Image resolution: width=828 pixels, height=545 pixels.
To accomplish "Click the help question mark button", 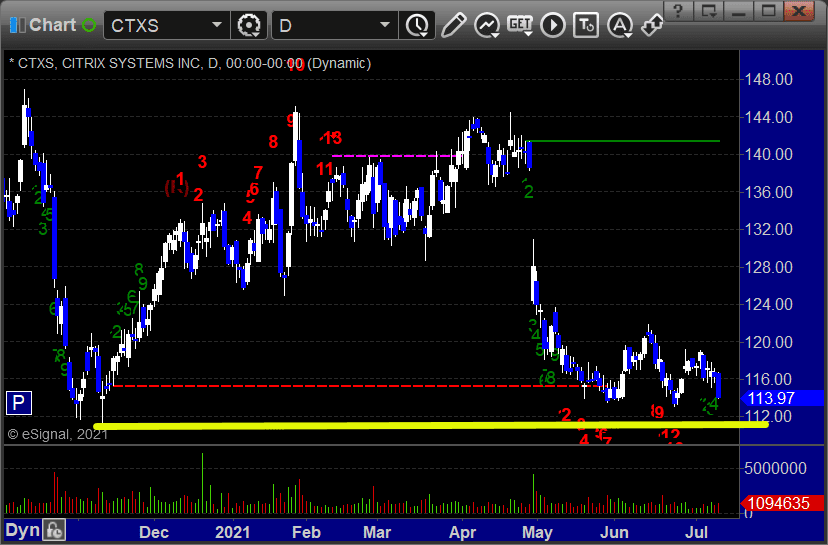I will [x=679, y=11].
